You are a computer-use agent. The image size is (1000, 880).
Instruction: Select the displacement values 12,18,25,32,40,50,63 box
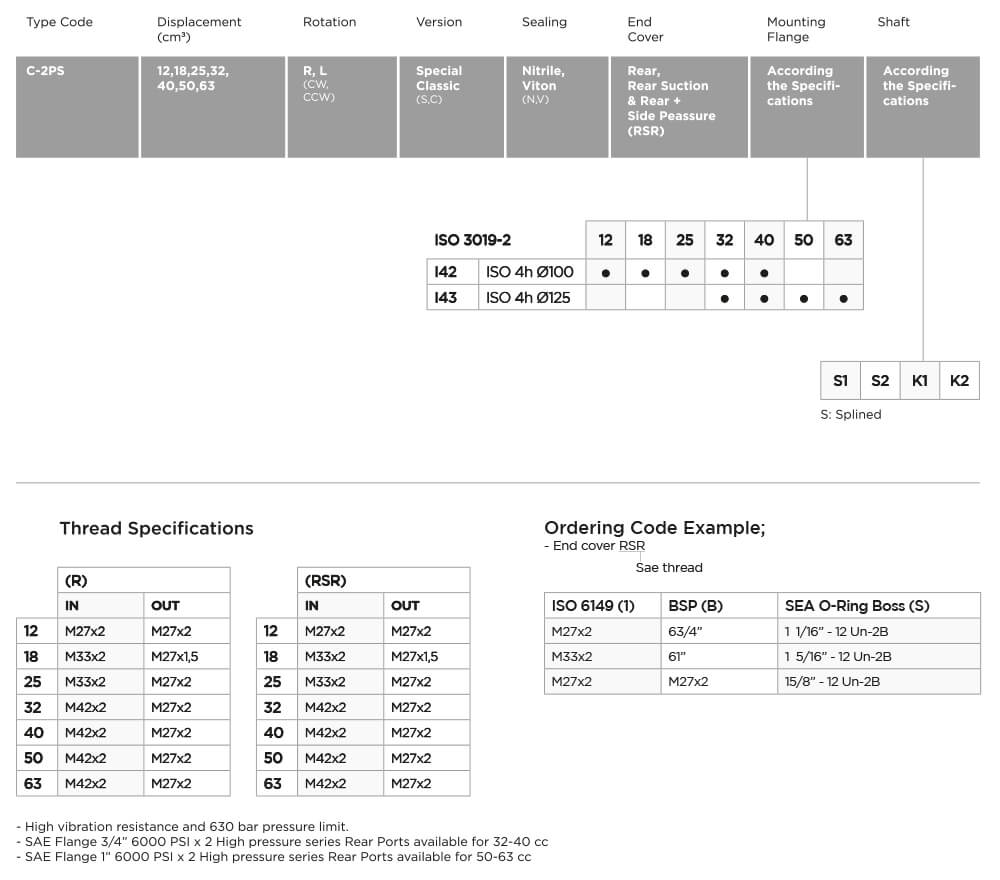point(213,106)
